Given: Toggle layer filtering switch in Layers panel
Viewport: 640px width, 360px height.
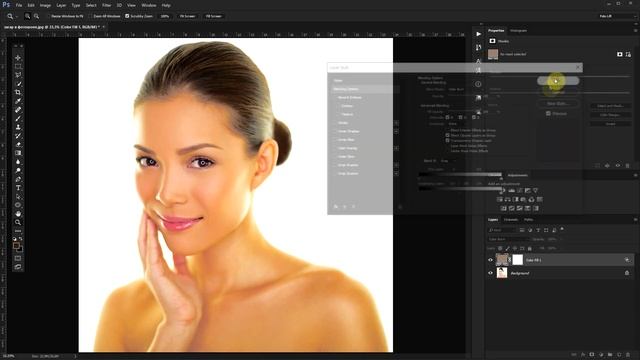Looking at the screenshot, I should click(x=562, y=229).
